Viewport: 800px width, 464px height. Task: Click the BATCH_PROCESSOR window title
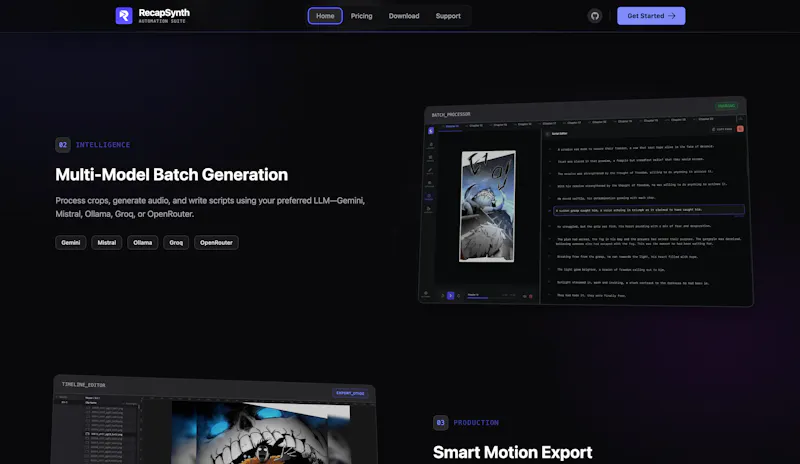(451, 114)
